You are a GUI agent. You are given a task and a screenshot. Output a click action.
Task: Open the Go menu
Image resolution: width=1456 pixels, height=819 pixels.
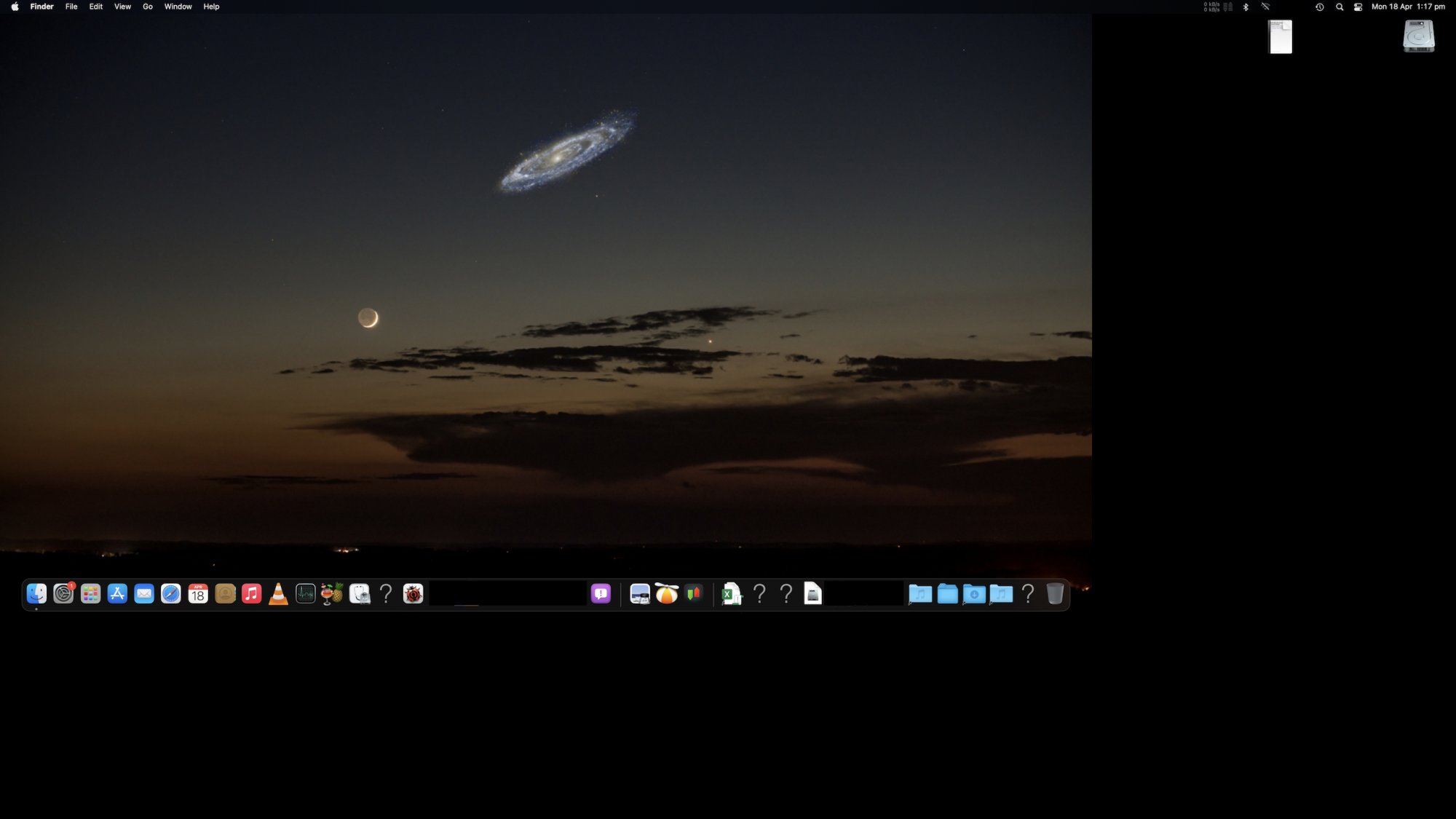[148, 7]
